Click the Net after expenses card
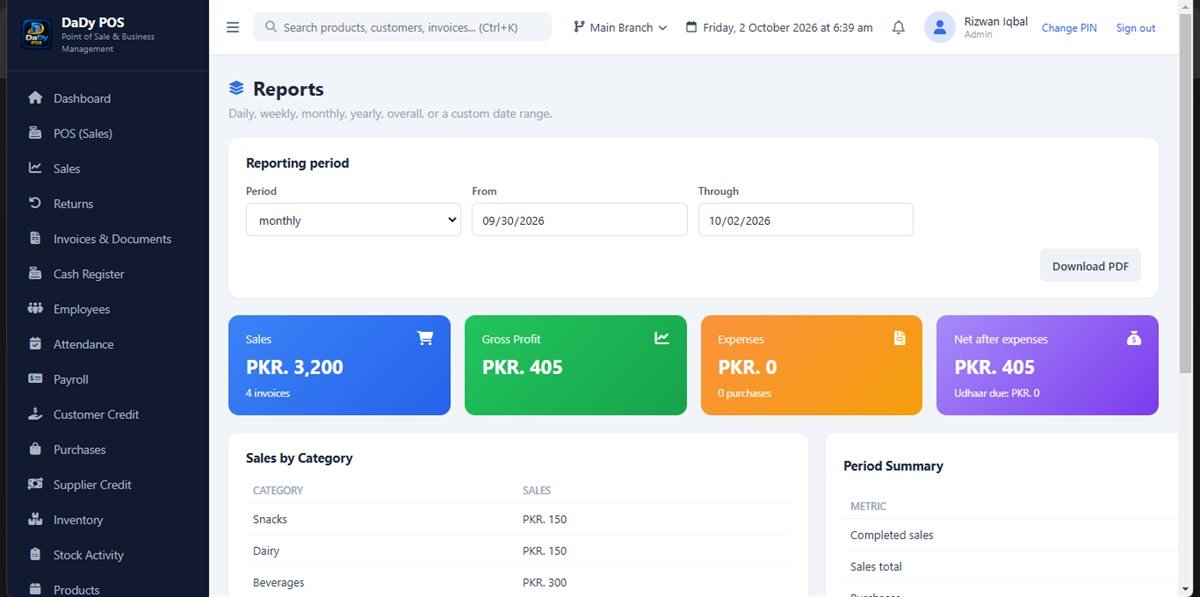Screen dimensions: 1200x597 pos(1047,365)
